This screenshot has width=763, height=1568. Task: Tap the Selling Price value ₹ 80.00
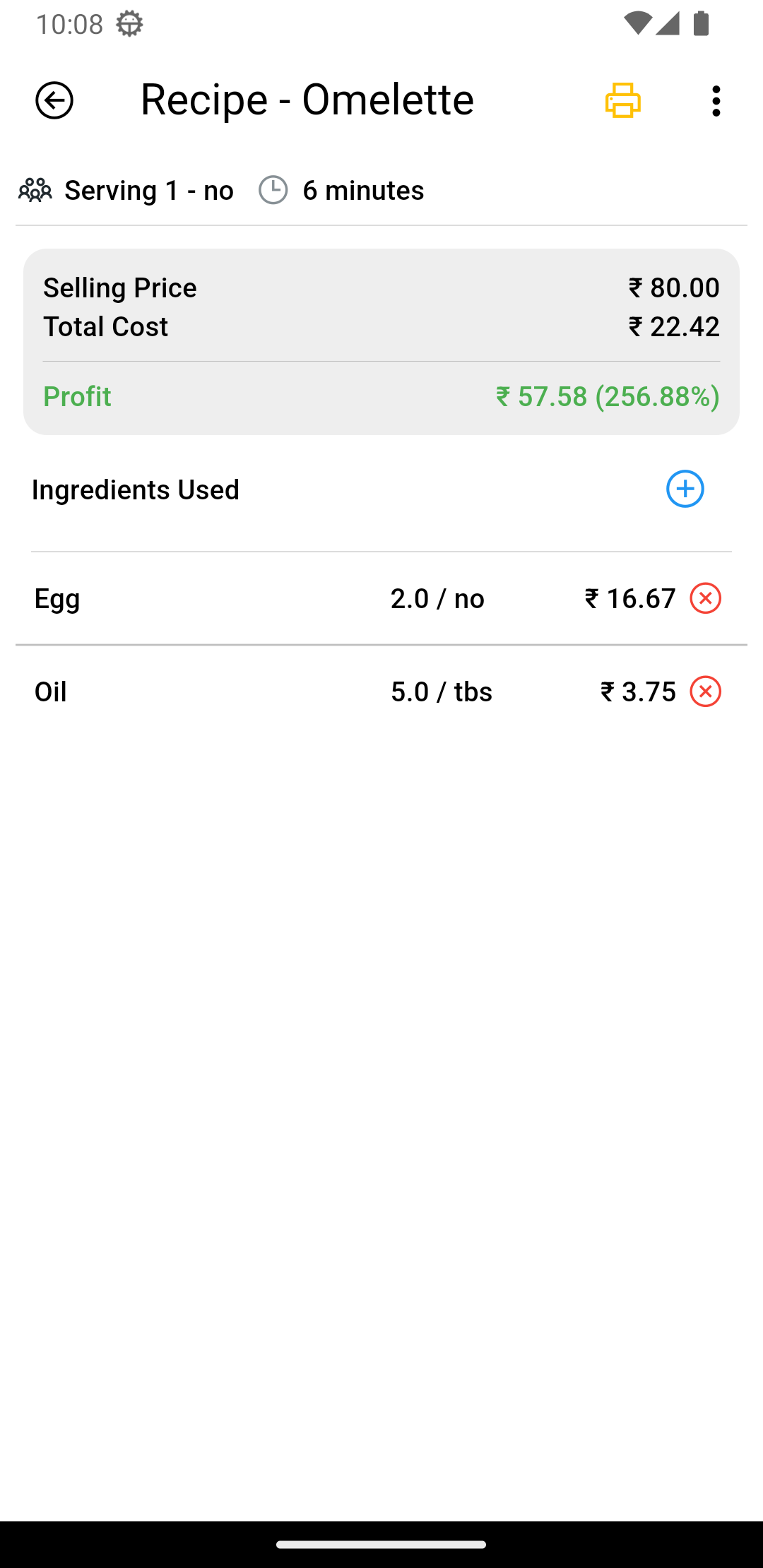[x=674, y=287]
